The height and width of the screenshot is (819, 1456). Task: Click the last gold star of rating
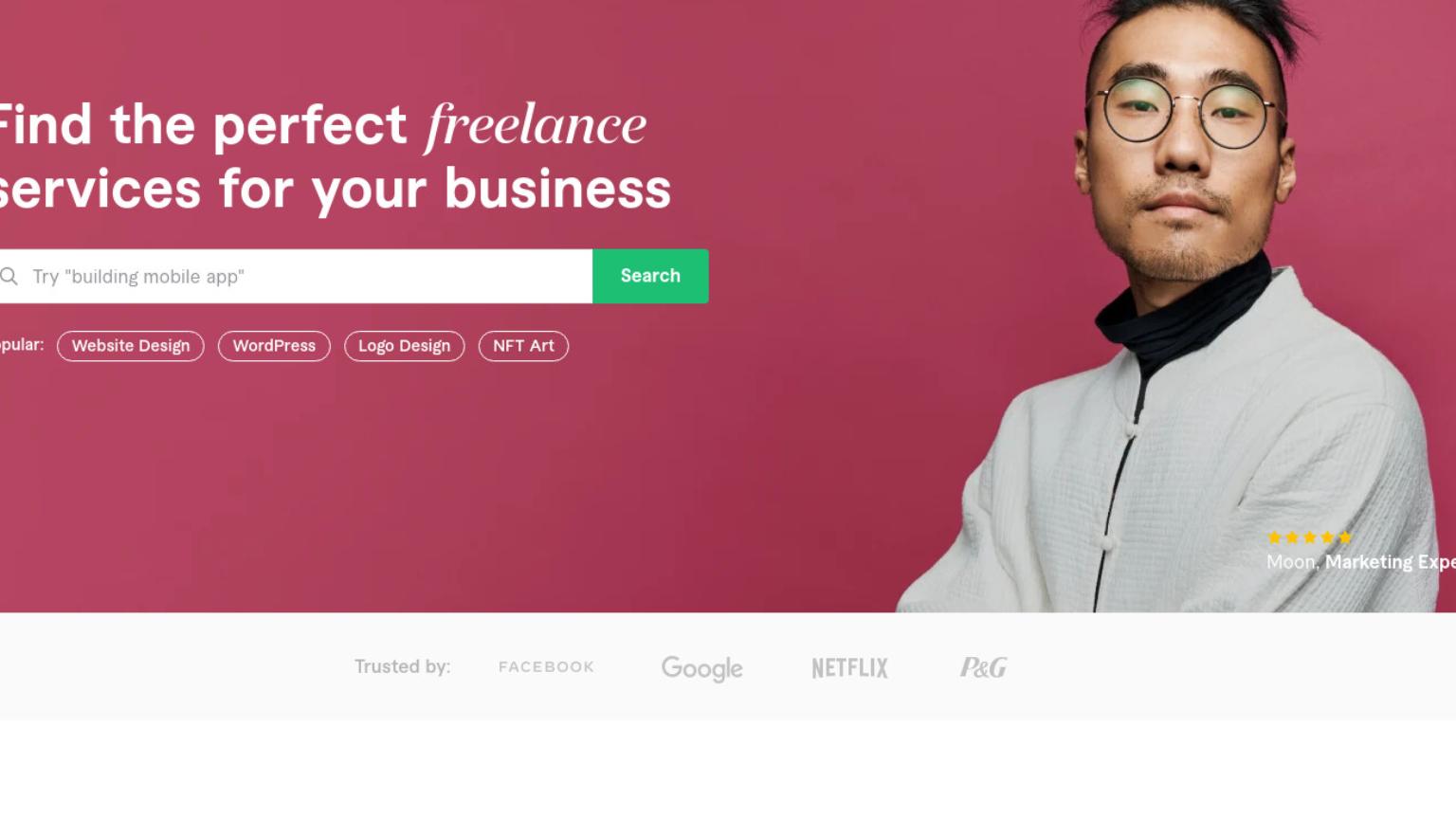click(1345, 537)
